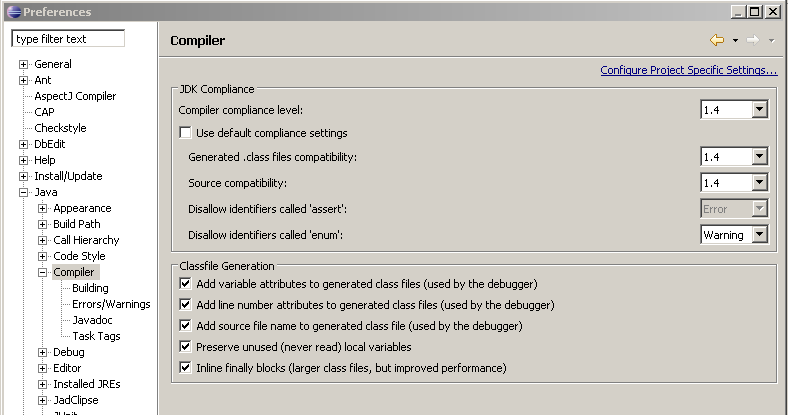Image resolution: width=788 pixels, height=415 pixels.
Task: Click the back navigation arrow icon
Action: [x=716, y=40]
